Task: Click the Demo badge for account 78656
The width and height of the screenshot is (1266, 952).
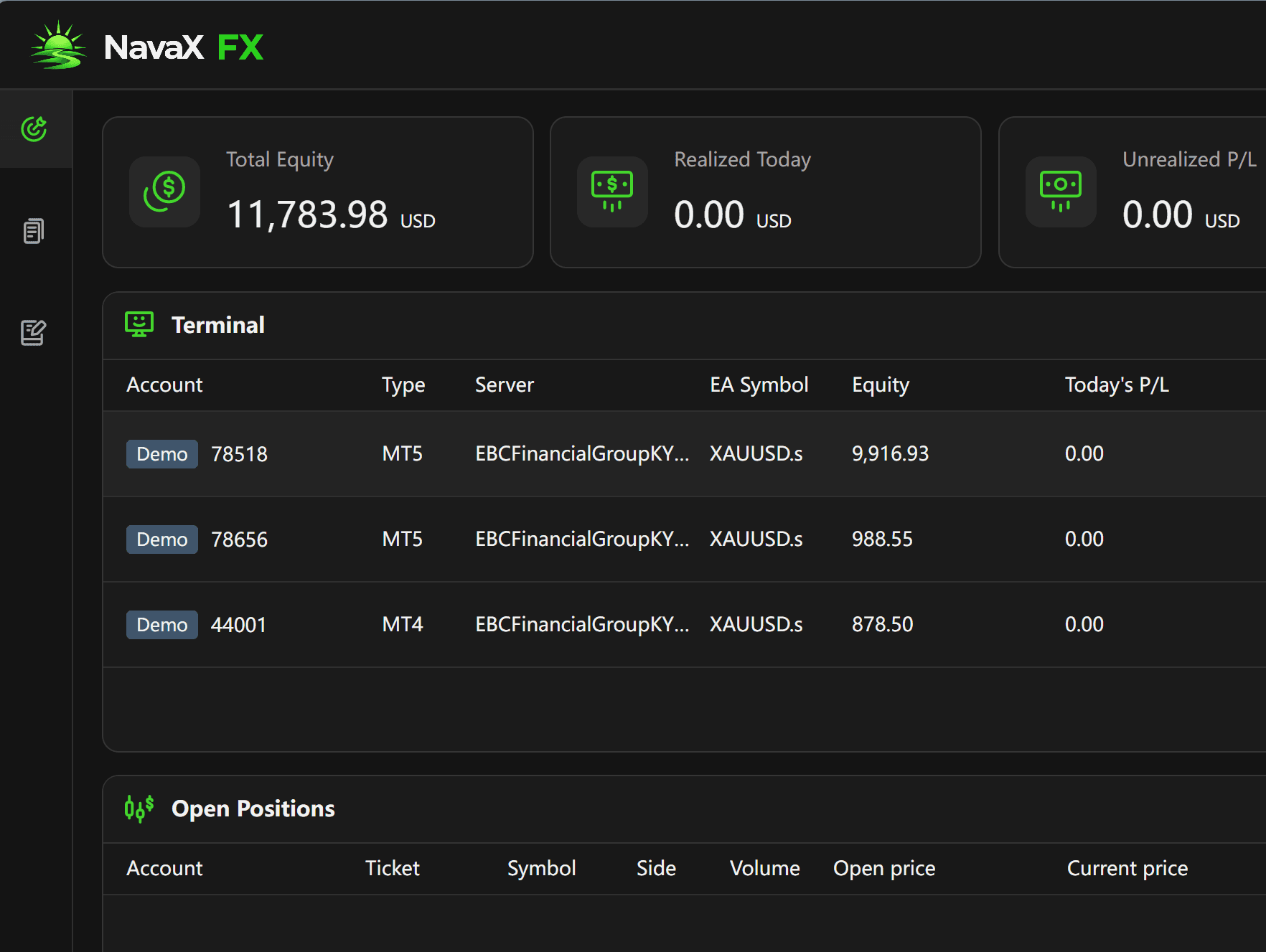Action: click(162, 539)
